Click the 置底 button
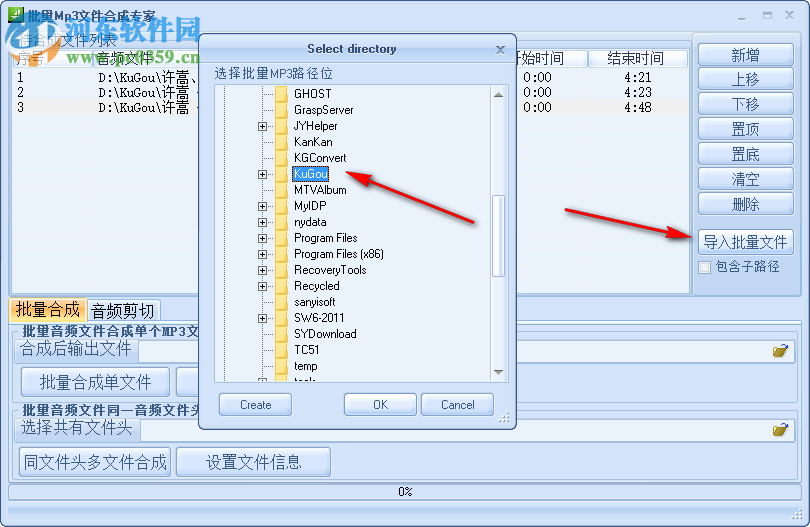Viewport: 810px width, 527px height. pyautogui.click(x=745, y=154)
